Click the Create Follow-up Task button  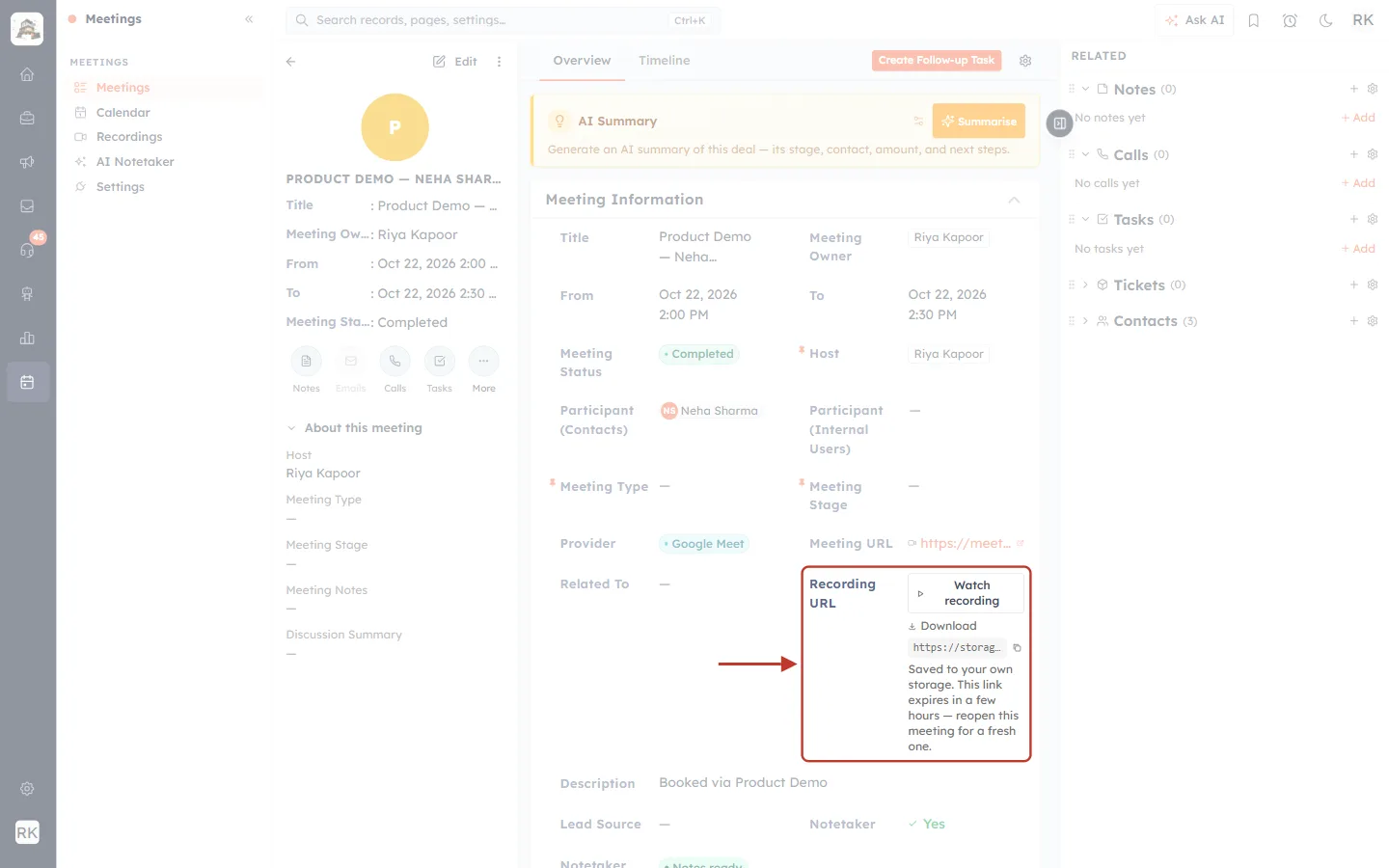click(937, 61)
